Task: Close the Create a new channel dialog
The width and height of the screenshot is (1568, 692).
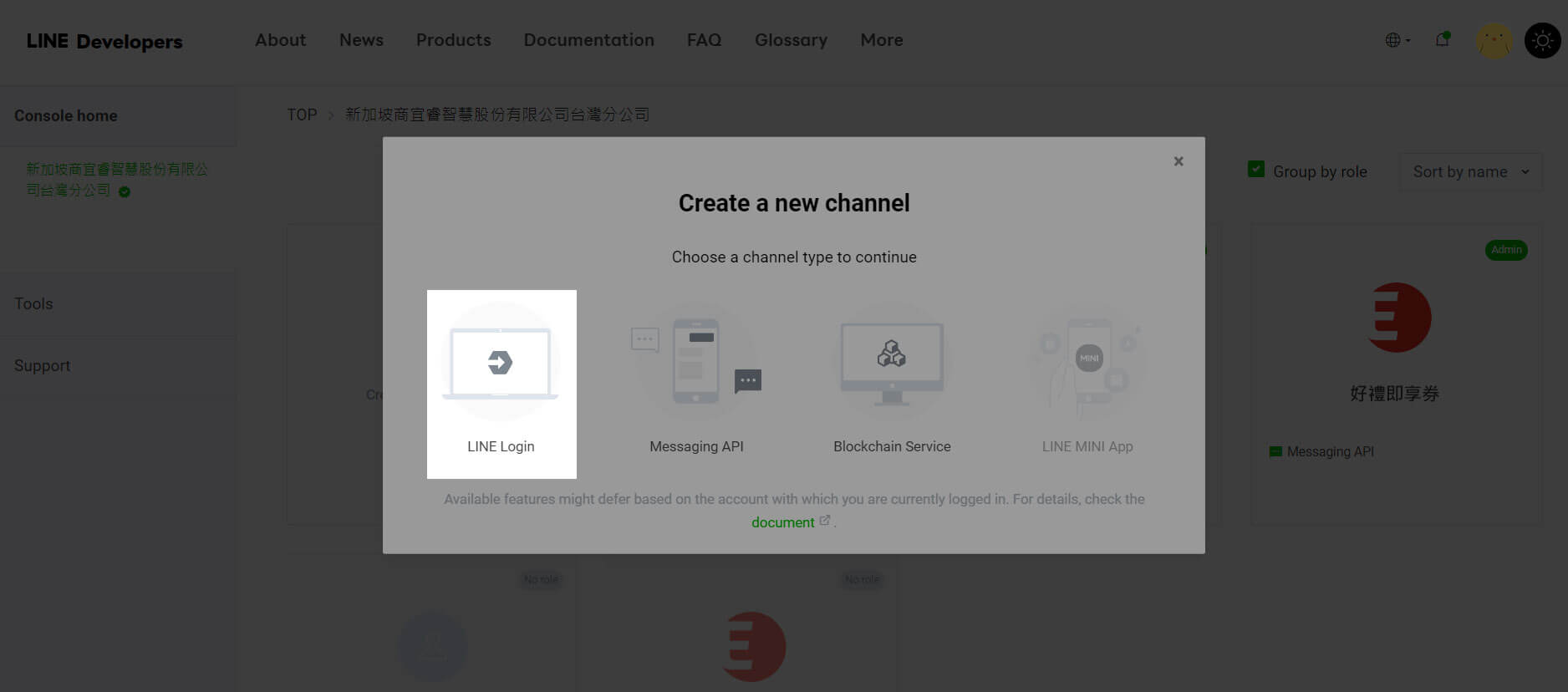Action: [x=1179, y=161]
